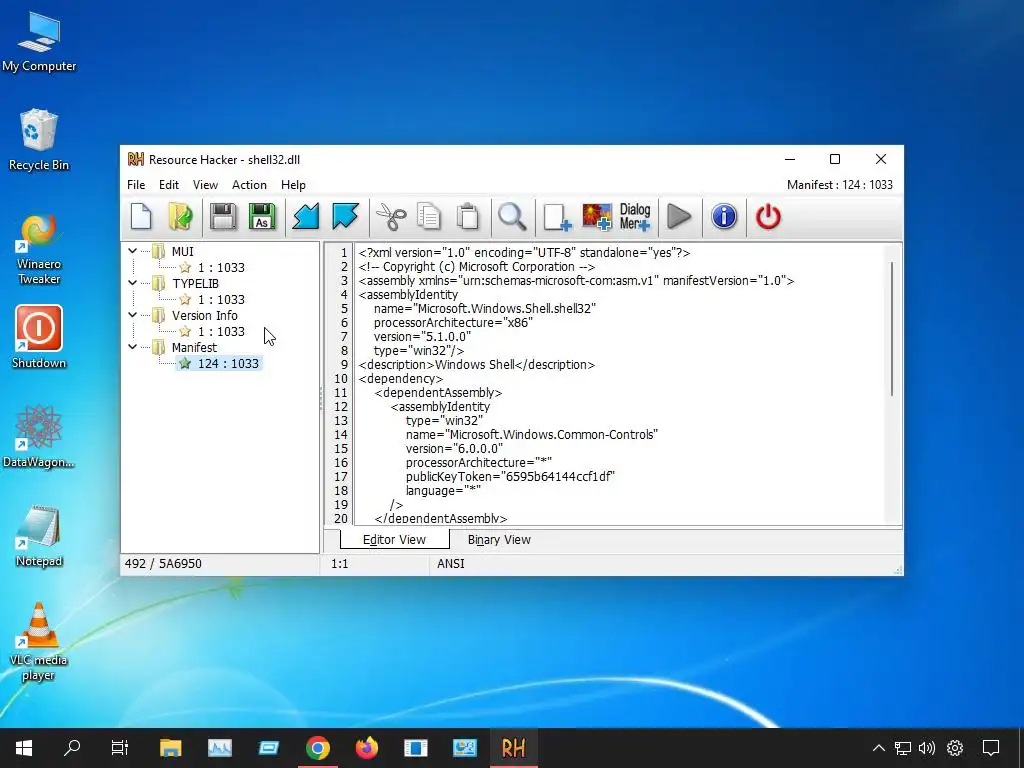Select the Manifest folder label
This screenshot has height=768, width=1024.
194,347
